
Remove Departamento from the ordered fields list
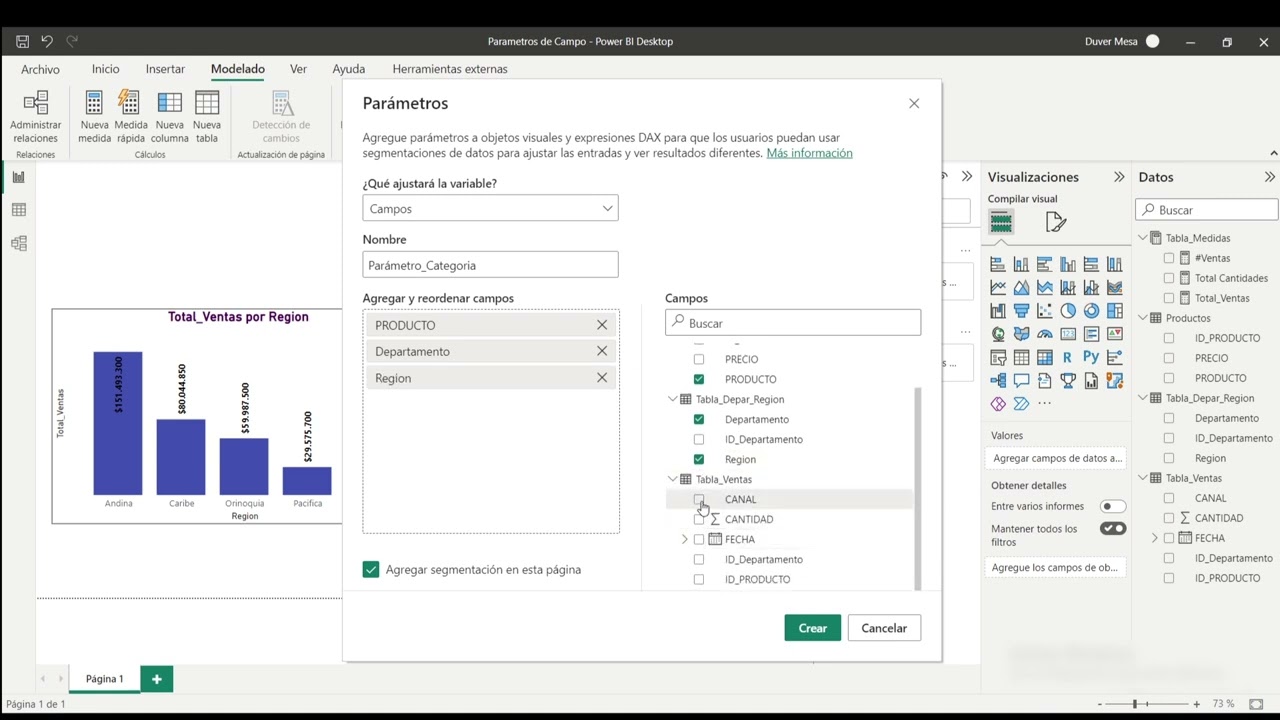click(602, 351)
